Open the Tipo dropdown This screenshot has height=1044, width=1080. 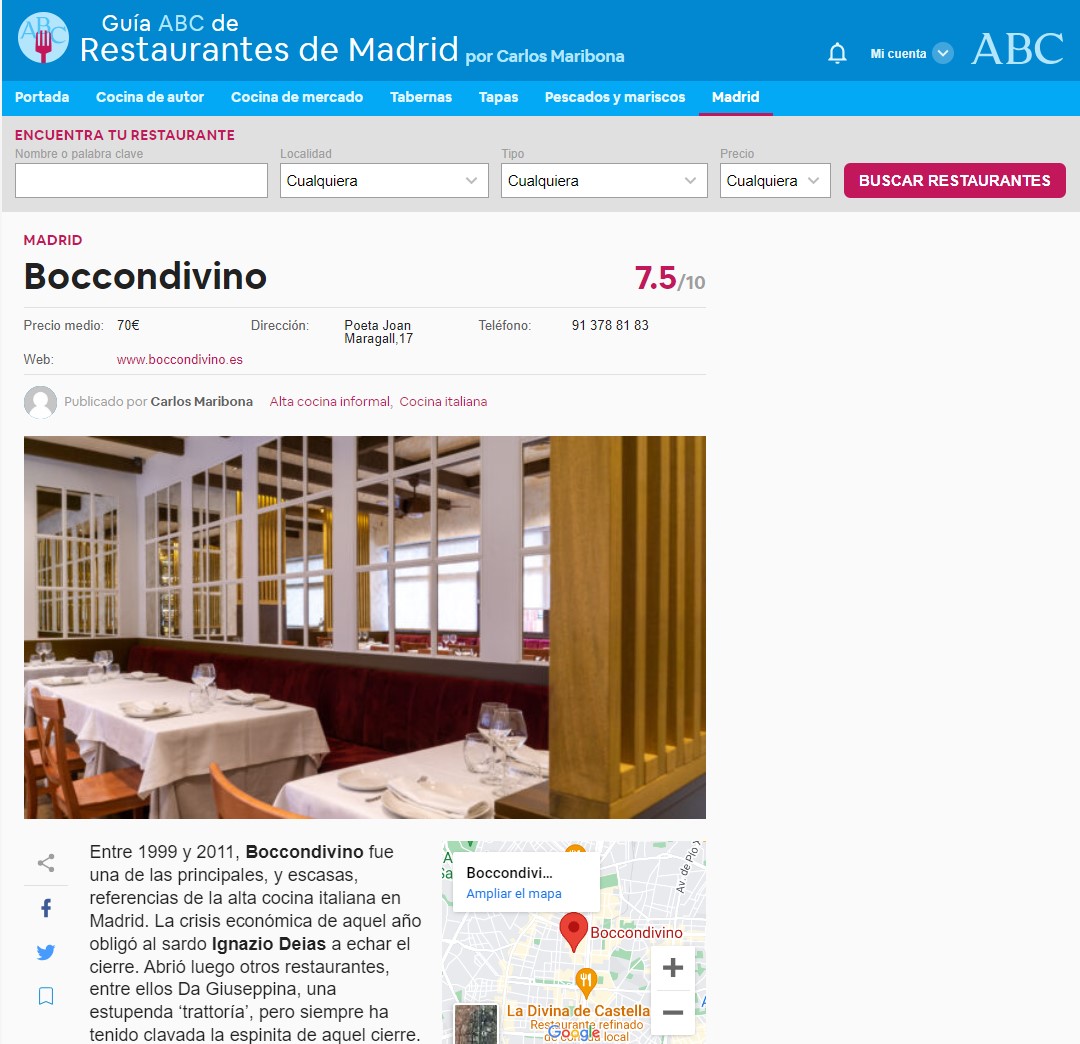(x=604, y=180)
